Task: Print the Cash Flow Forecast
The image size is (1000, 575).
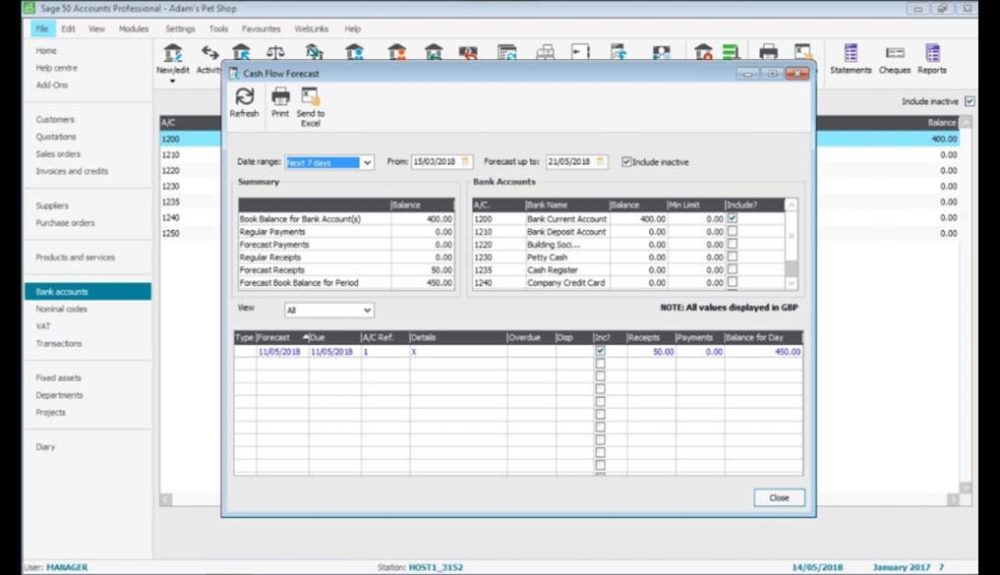Action: 280,103
